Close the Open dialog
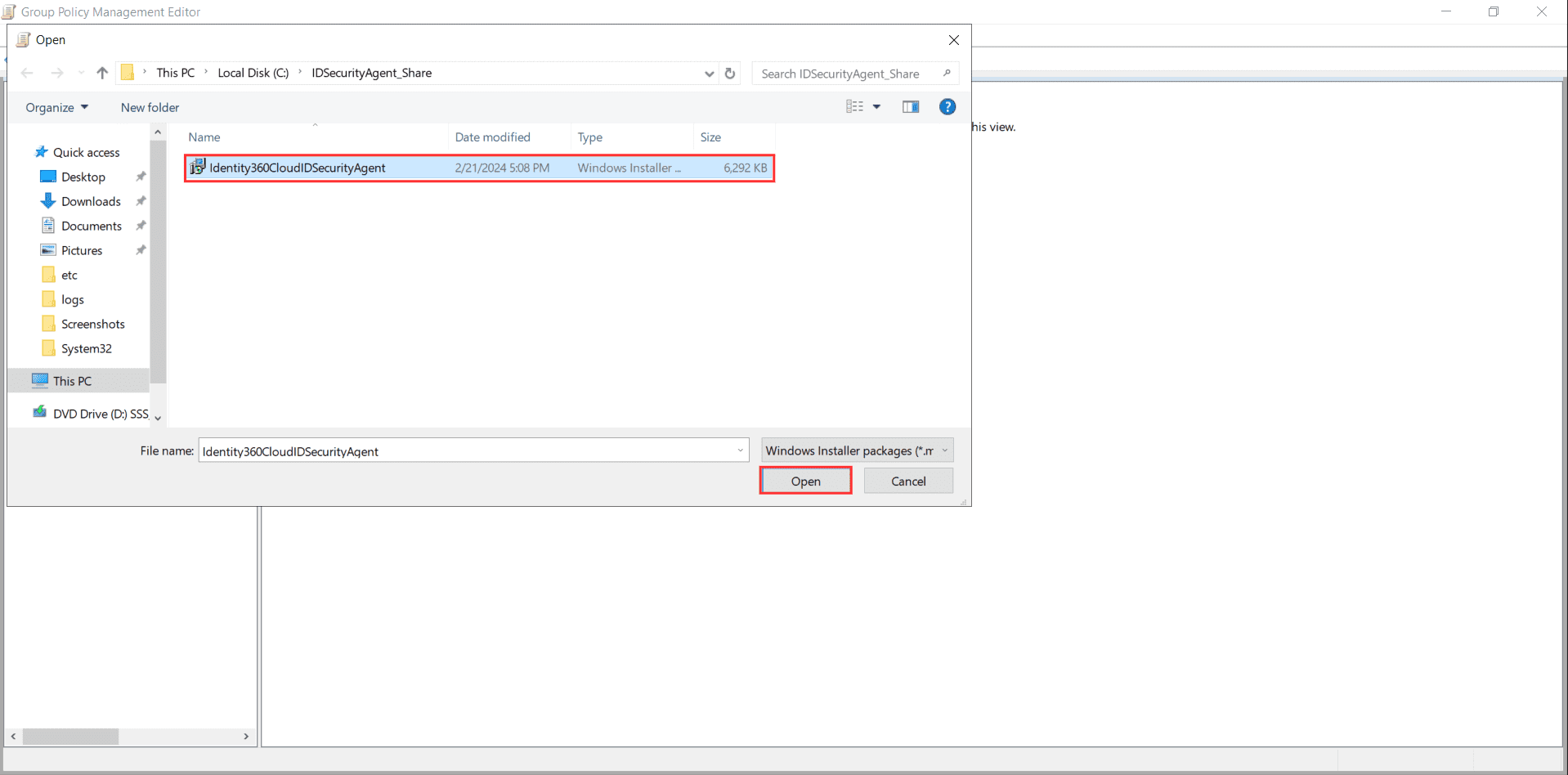The height and width of the screenshot is (775, 1568). [954, 40]
